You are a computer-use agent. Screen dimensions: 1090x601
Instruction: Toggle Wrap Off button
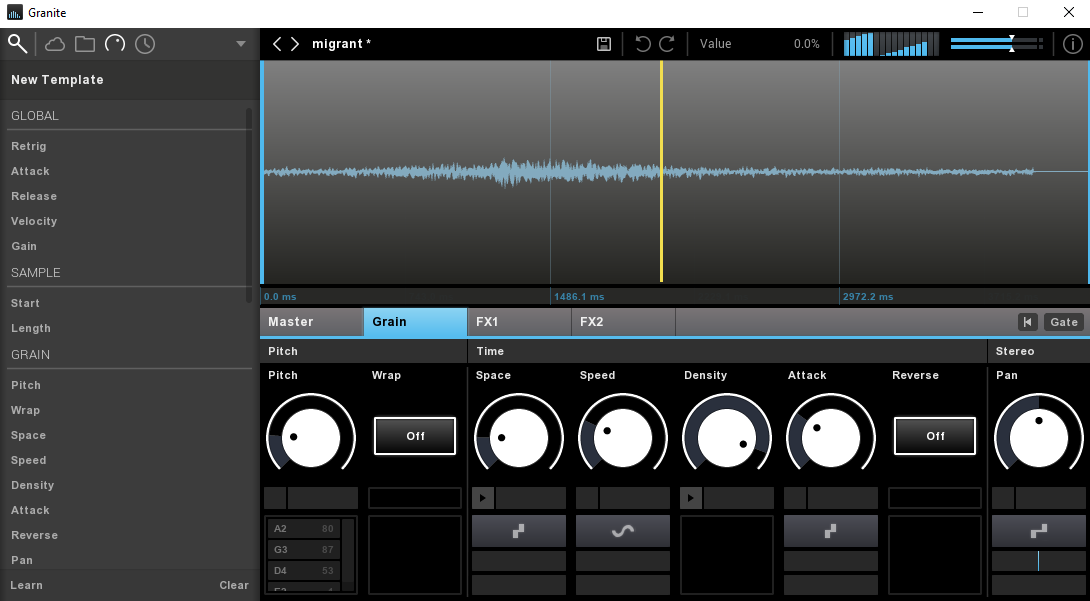pyautogui.click(x=415, y=436)
